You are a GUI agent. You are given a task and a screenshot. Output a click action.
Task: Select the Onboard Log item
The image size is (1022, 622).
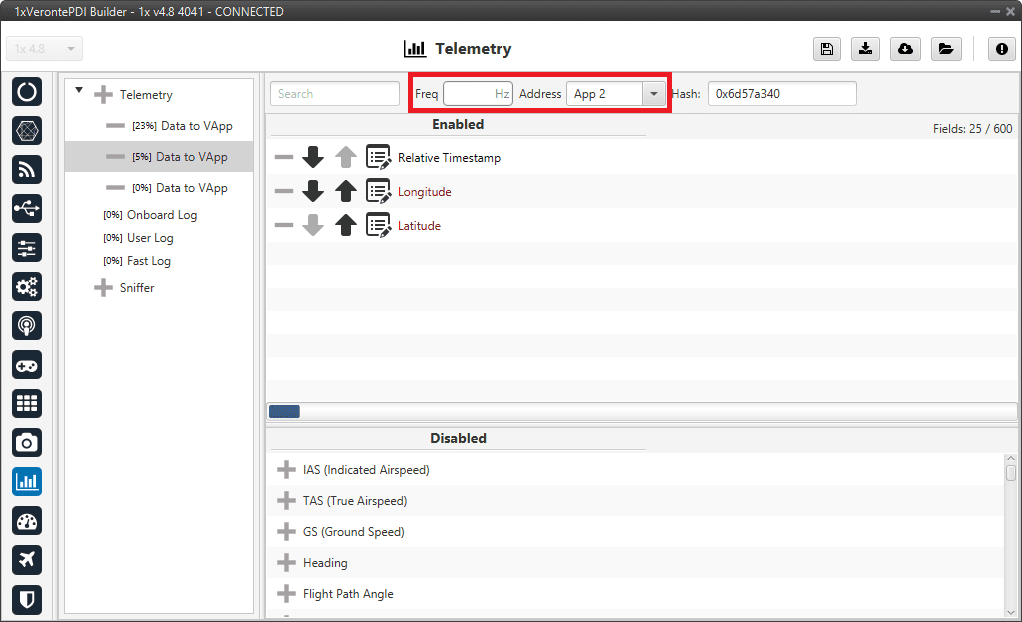click(x=150, y=215)
